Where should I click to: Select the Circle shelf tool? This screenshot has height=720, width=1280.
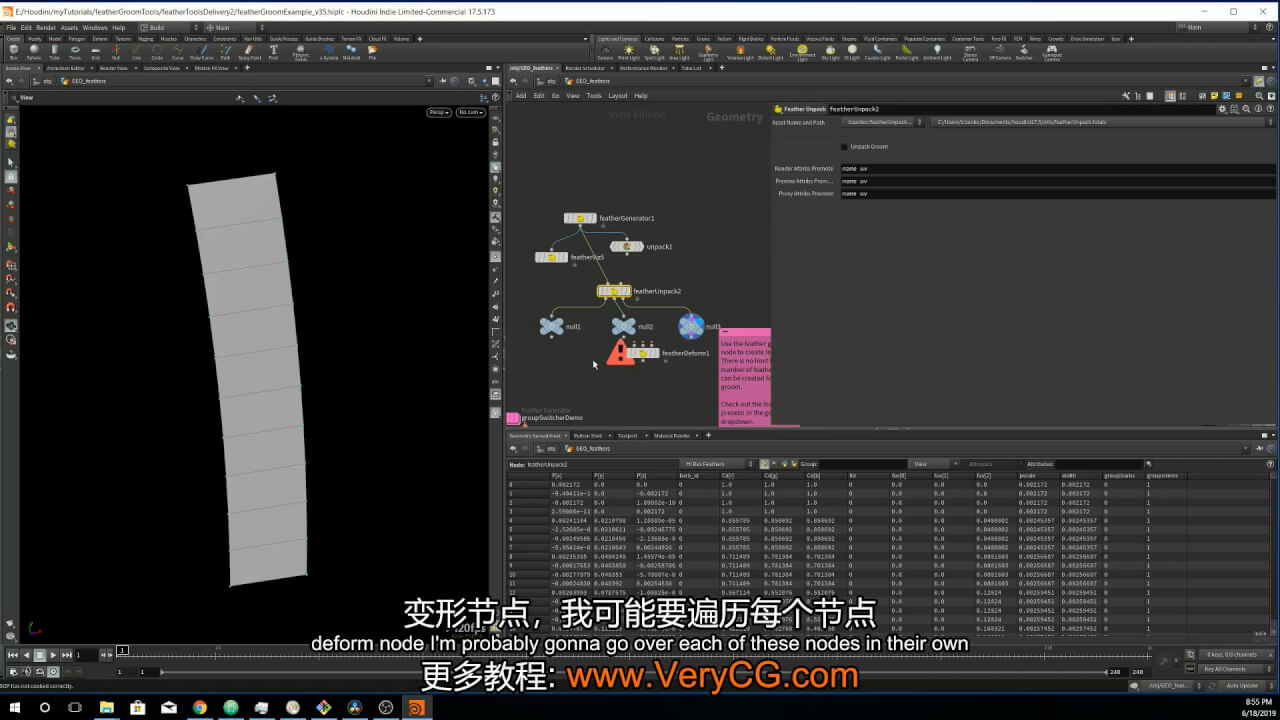(x=157, y=52)
